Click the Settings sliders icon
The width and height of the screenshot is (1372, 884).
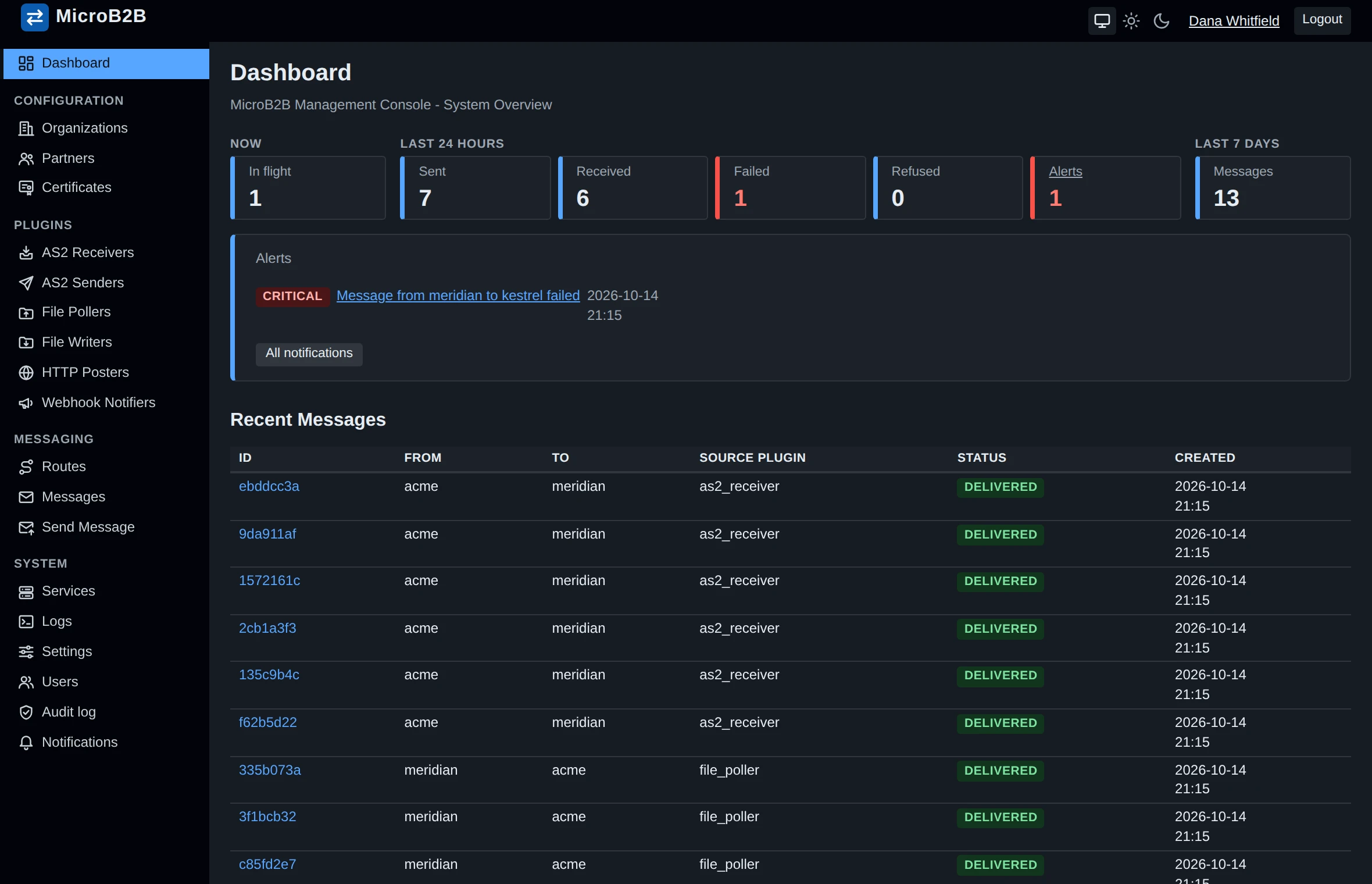26,652
